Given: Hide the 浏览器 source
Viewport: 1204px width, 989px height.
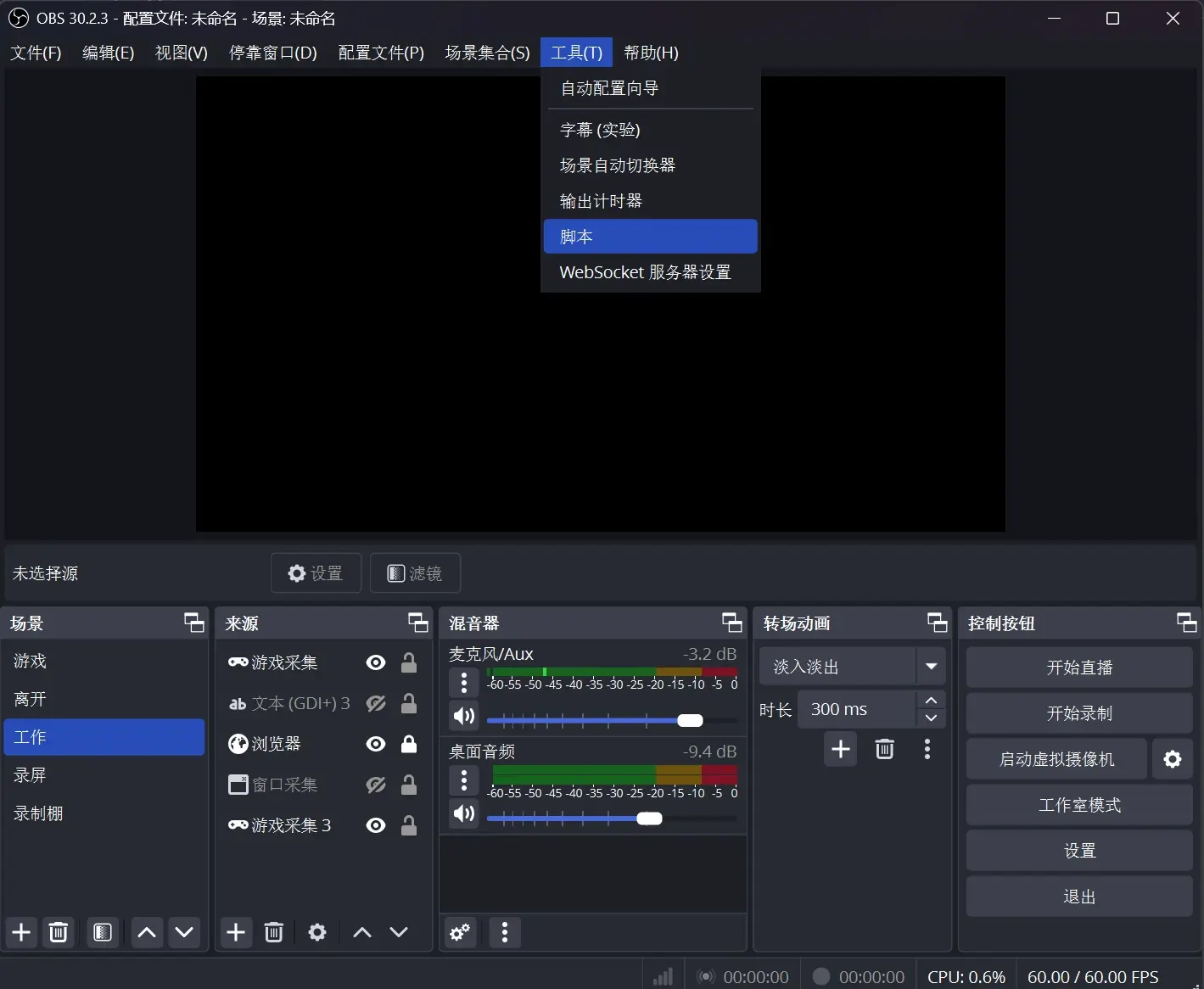Looking at the screenshot, I should click(376, 744).
